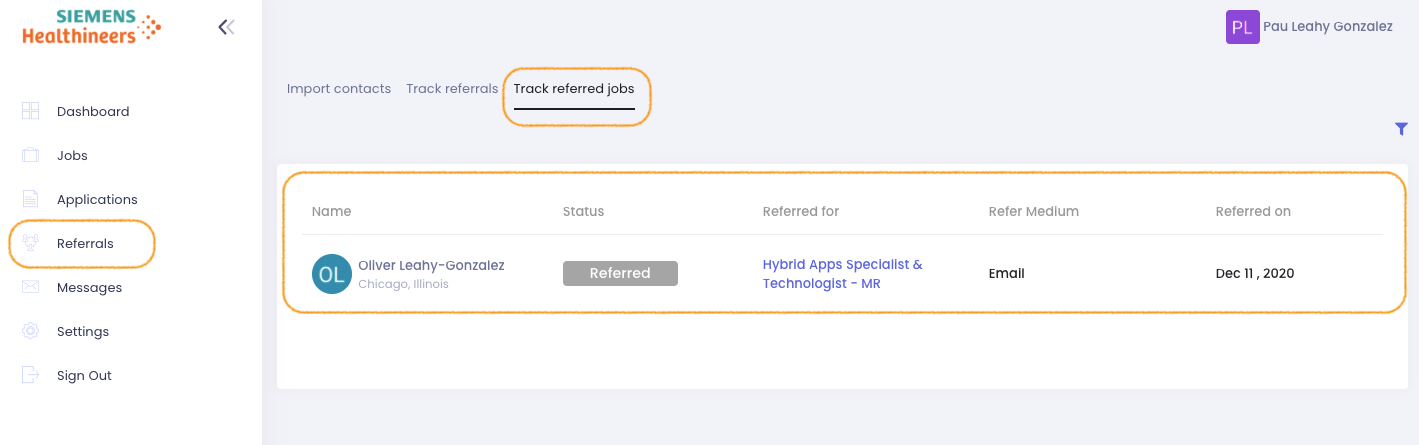Click the PL user avatar
1419x445 pixels.
coord(1242,27)
